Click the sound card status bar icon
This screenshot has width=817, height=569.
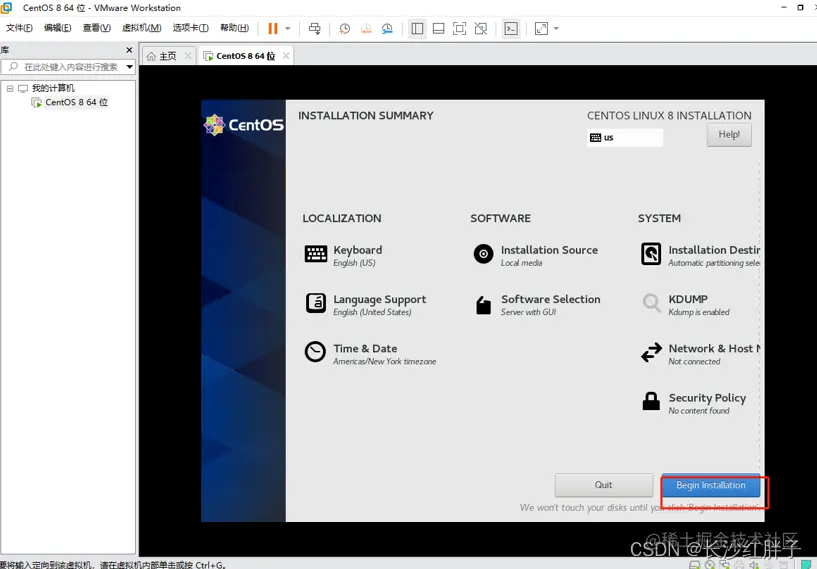click(754, 565)
